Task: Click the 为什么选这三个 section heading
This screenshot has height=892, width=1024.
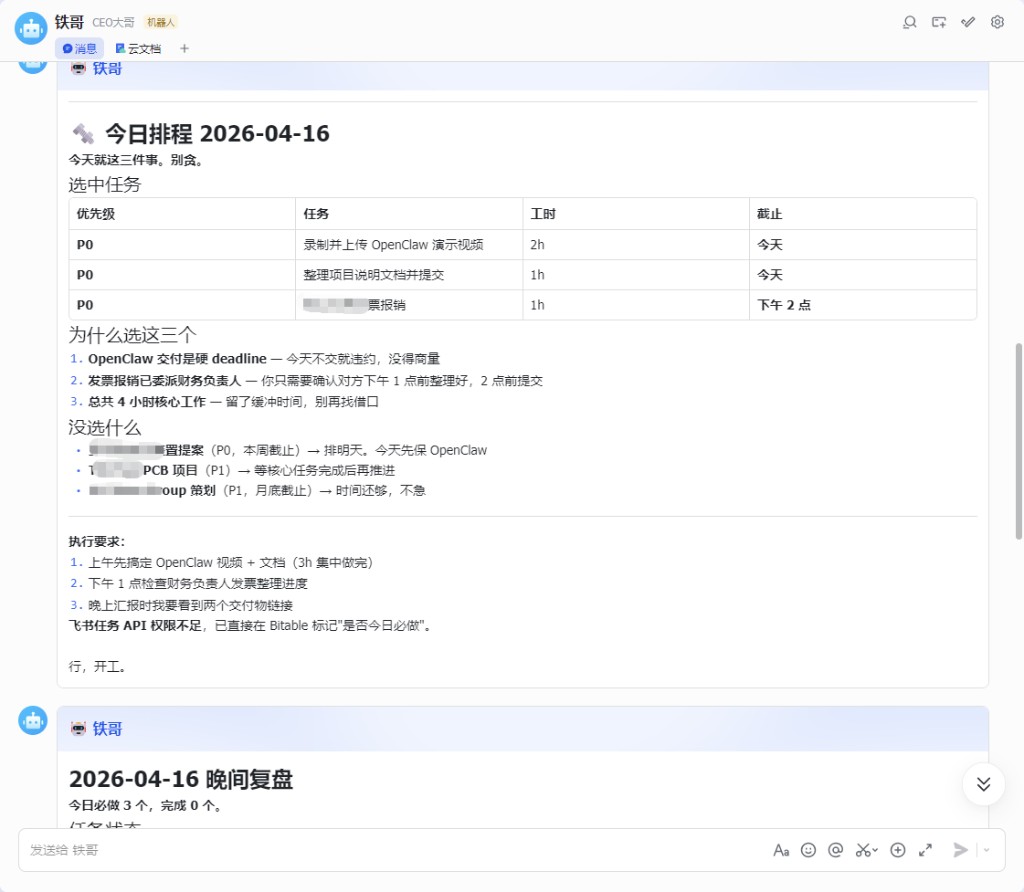Action: pos(133,335)
